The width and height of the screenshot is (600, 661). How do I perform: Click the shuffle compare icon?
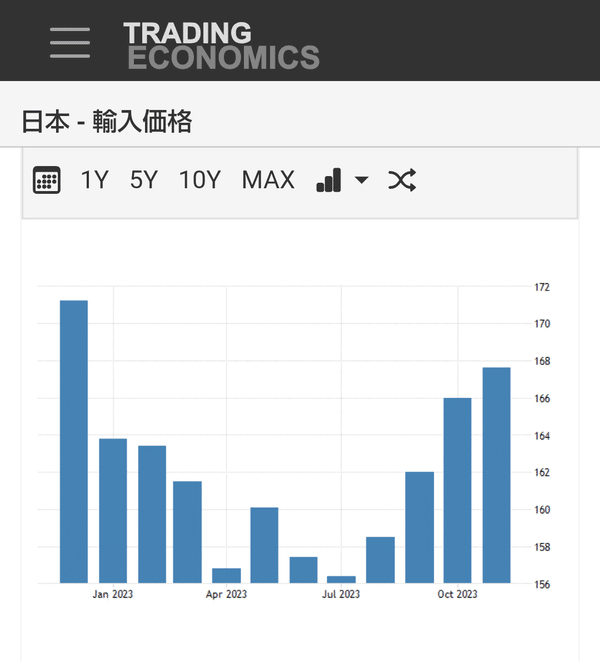[402, 180]
